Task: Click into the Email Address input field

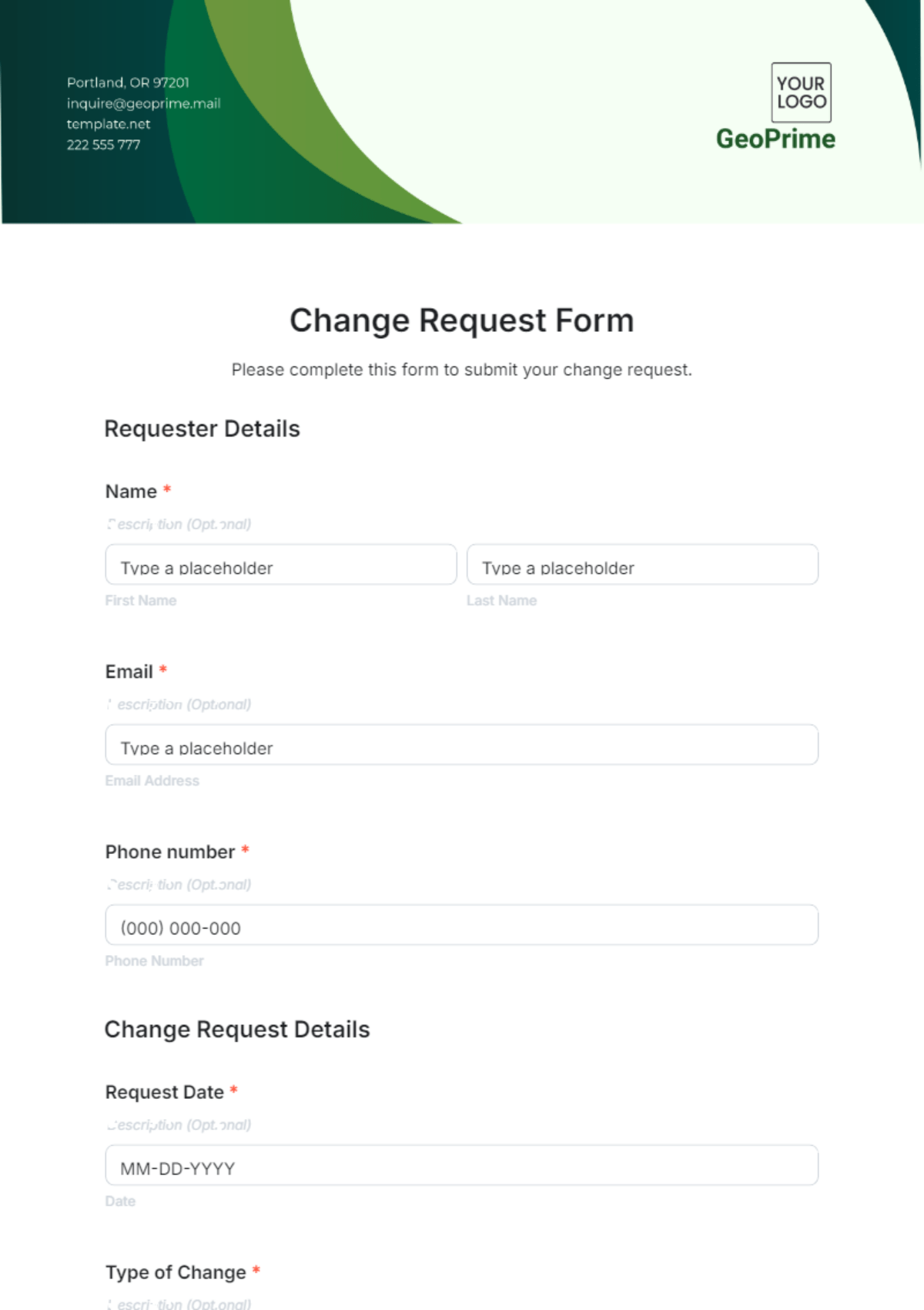Action: (x=461, y=745)
